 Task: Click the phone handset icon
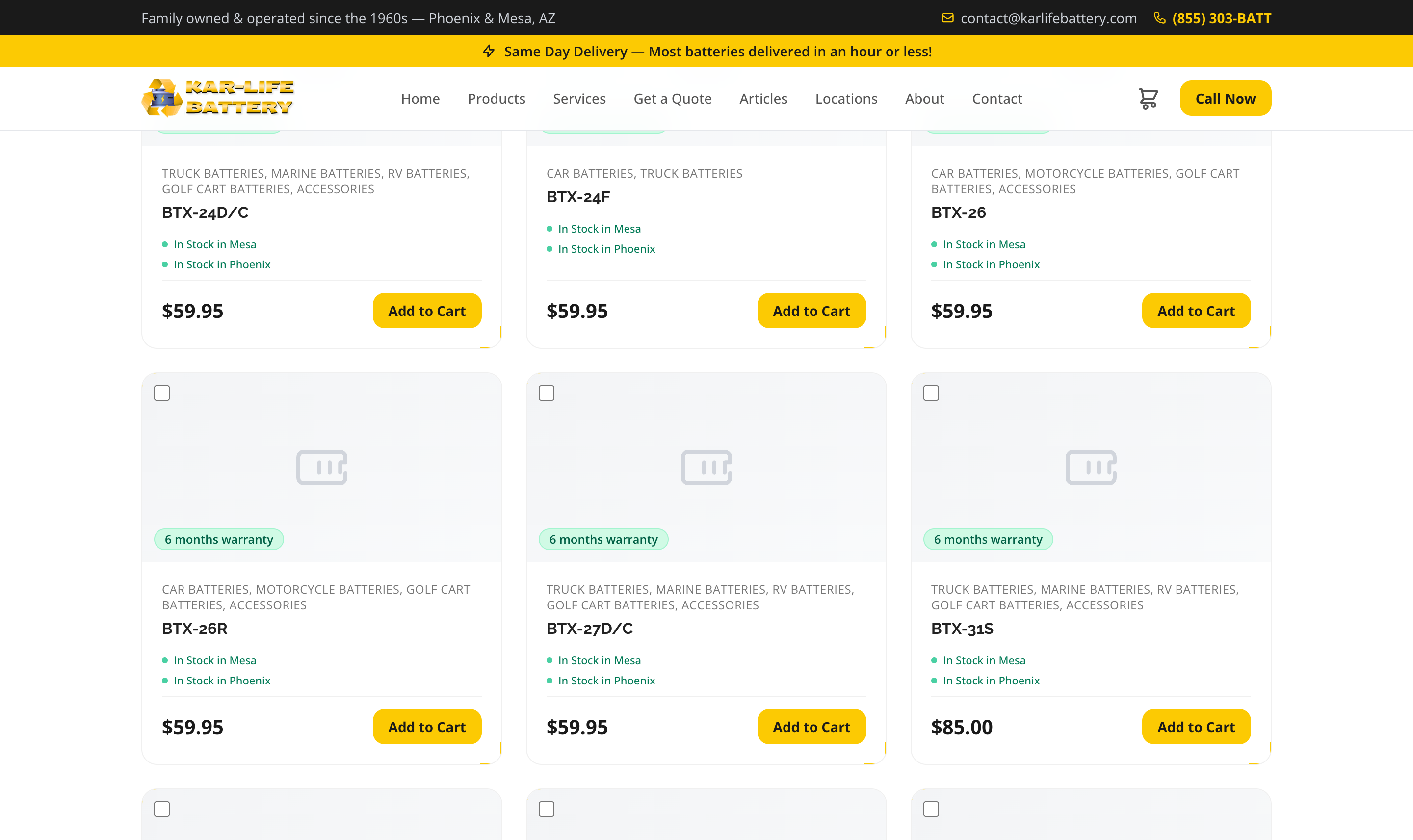pos(1159,18)
